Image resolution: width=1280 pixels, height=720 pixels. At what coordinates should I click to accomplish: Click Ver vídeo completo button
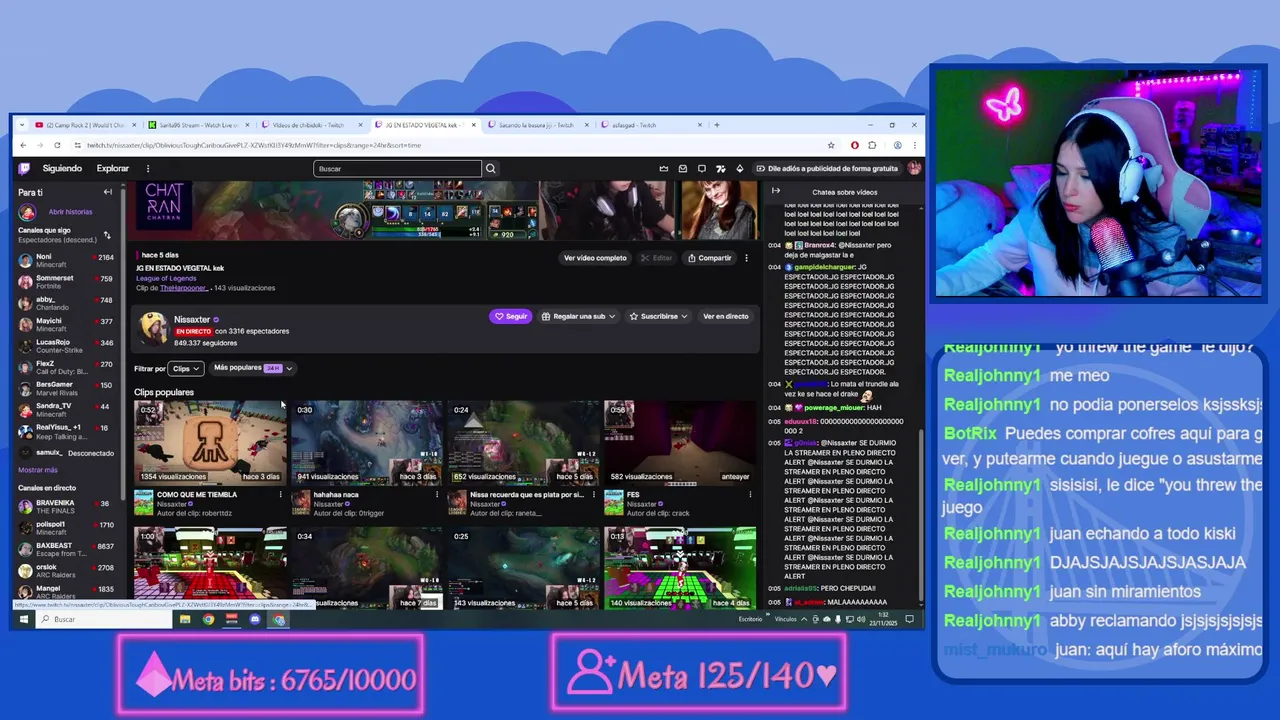[595, 258]
